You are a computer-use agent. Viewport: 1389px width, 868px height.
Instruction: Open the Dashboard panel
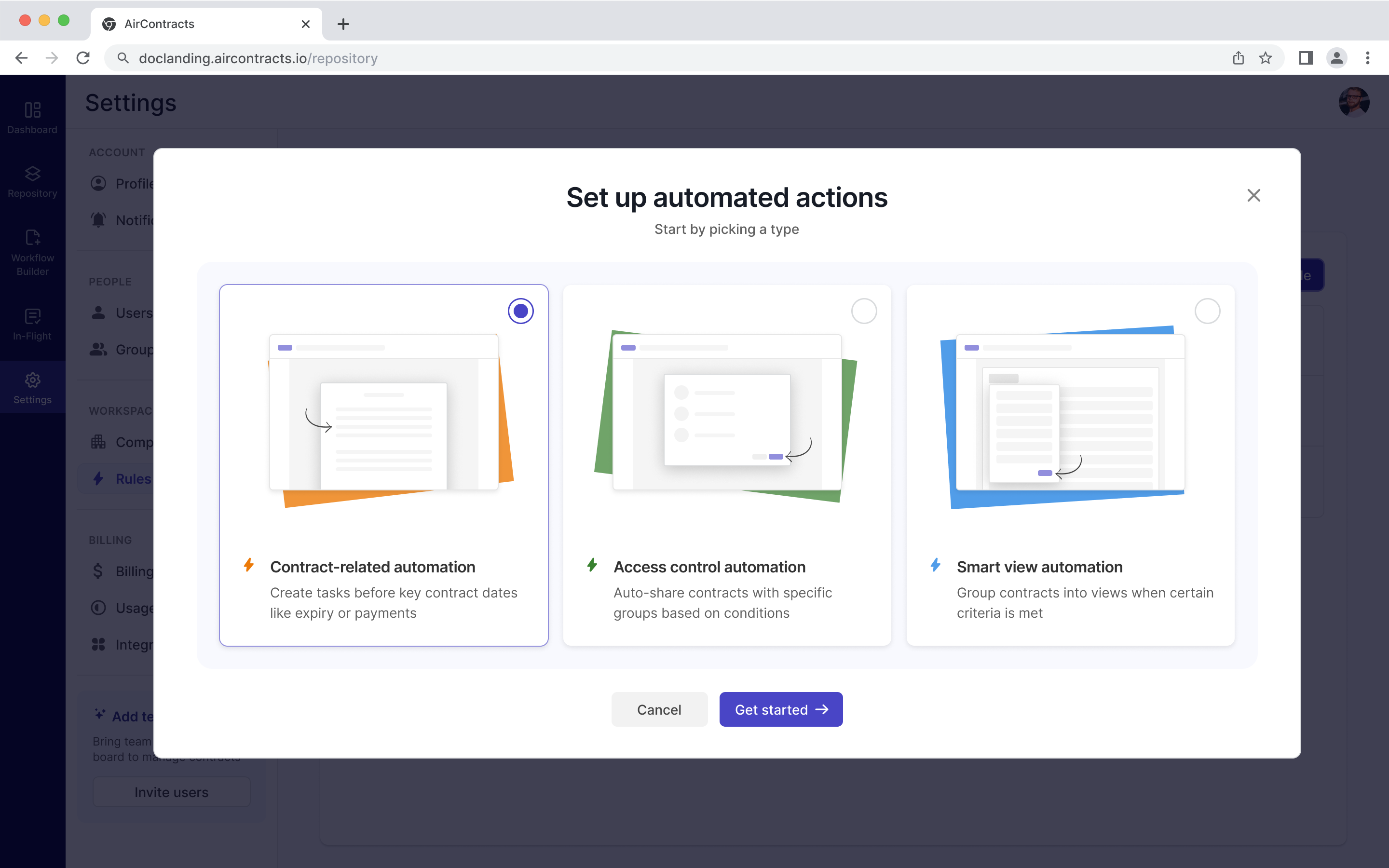point(32,117)
